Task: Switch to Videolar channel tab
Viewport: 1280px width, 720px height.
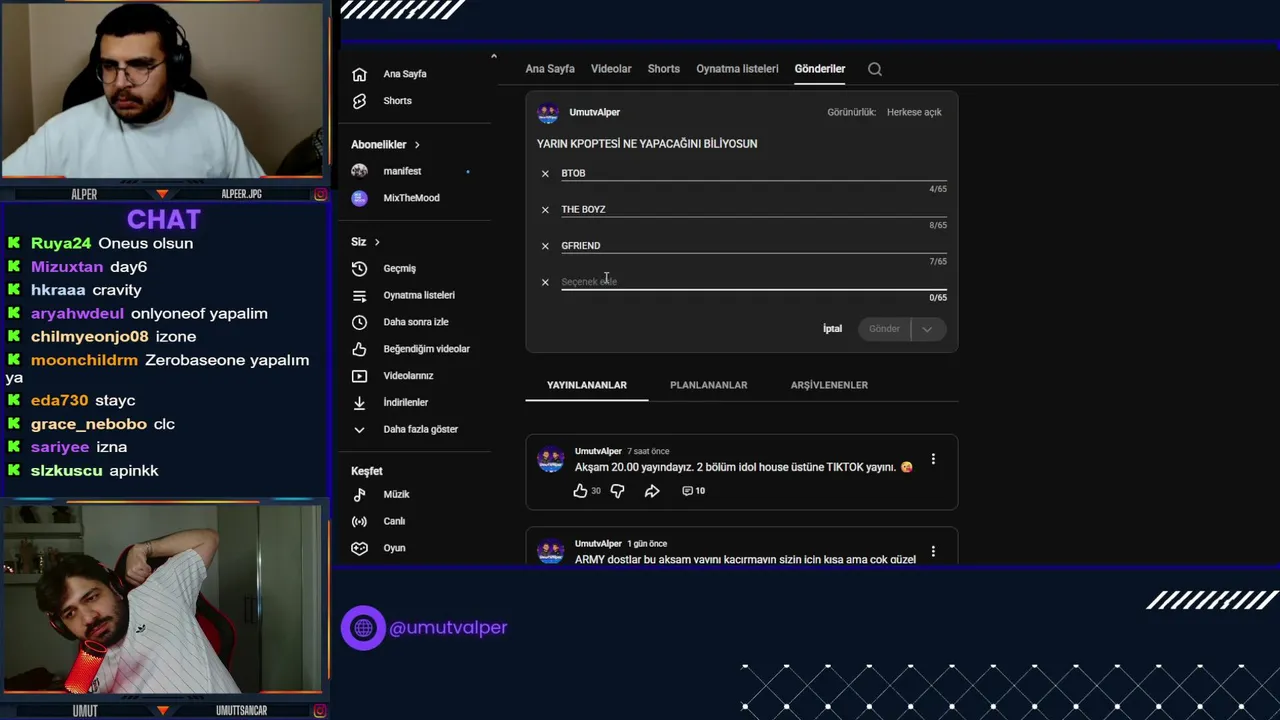Action: 611,69
